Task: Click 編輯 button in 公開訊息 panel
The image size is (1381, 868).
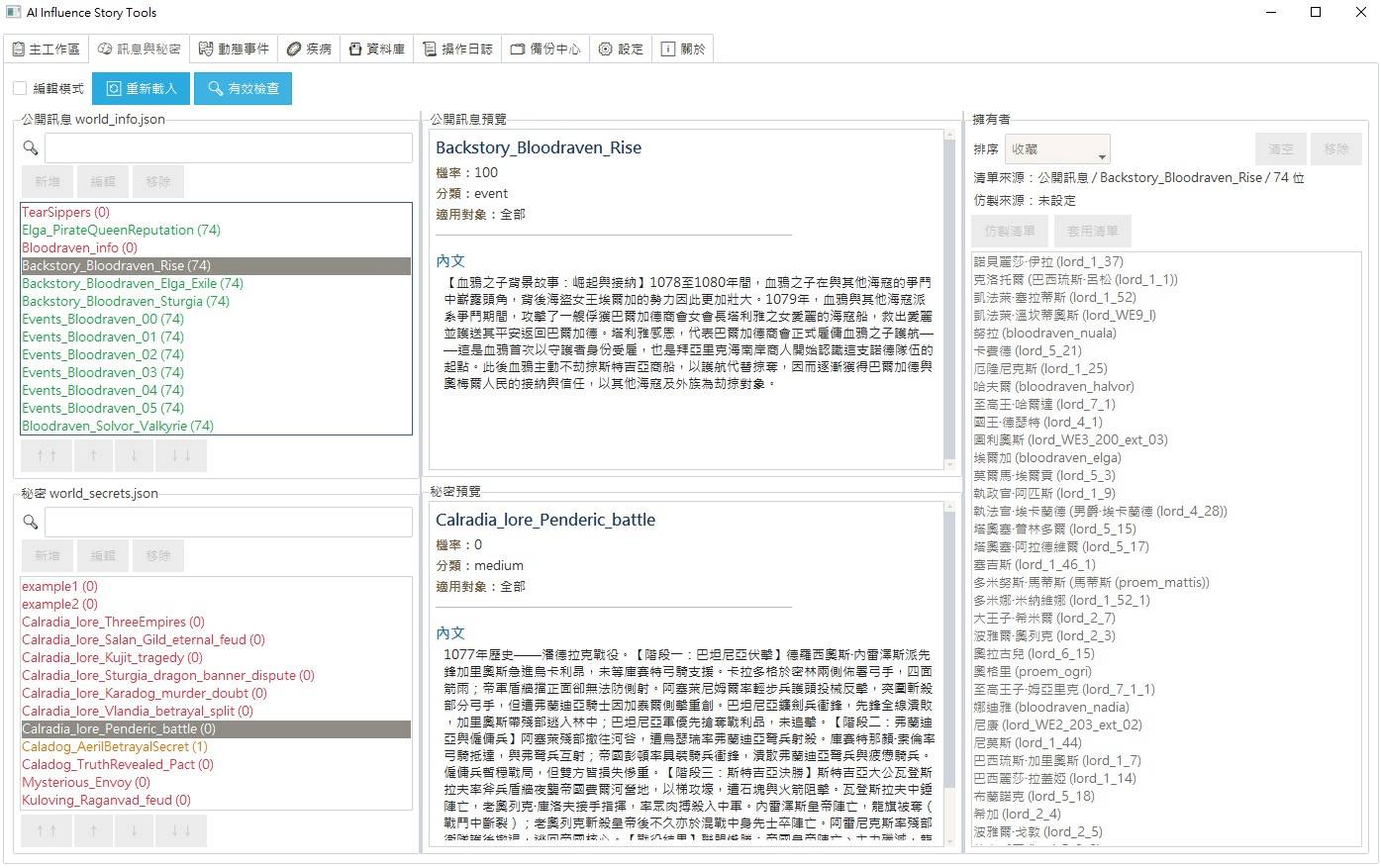Action: click(103, 181)
